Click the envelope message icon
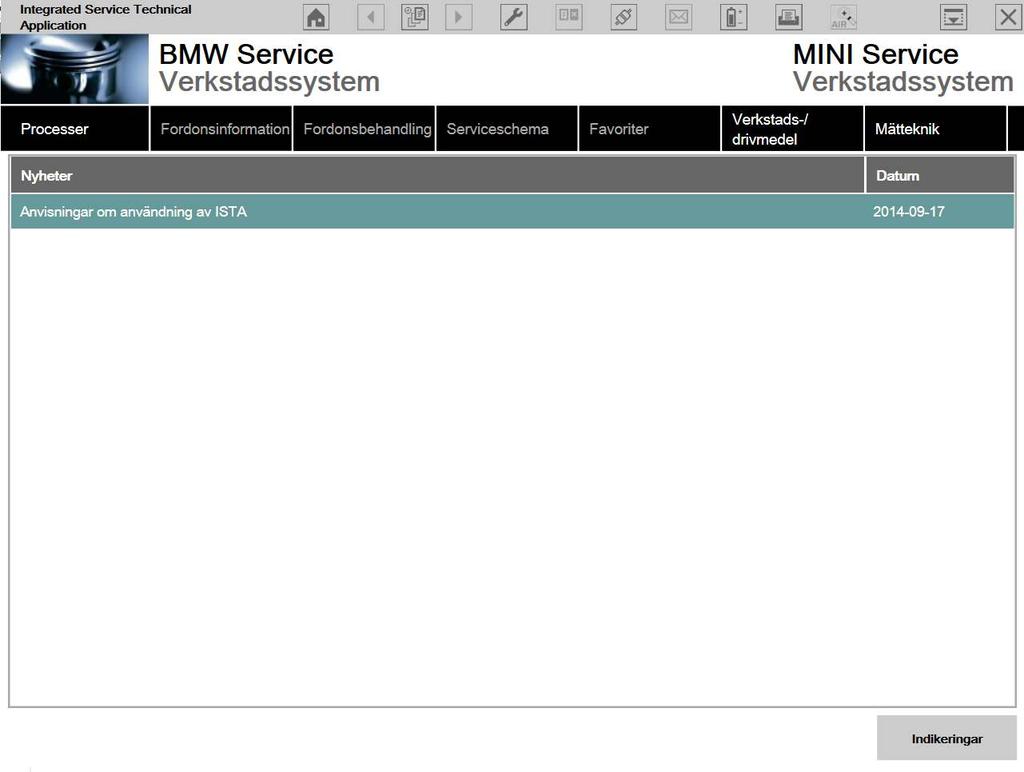 (x=679, y=17)
